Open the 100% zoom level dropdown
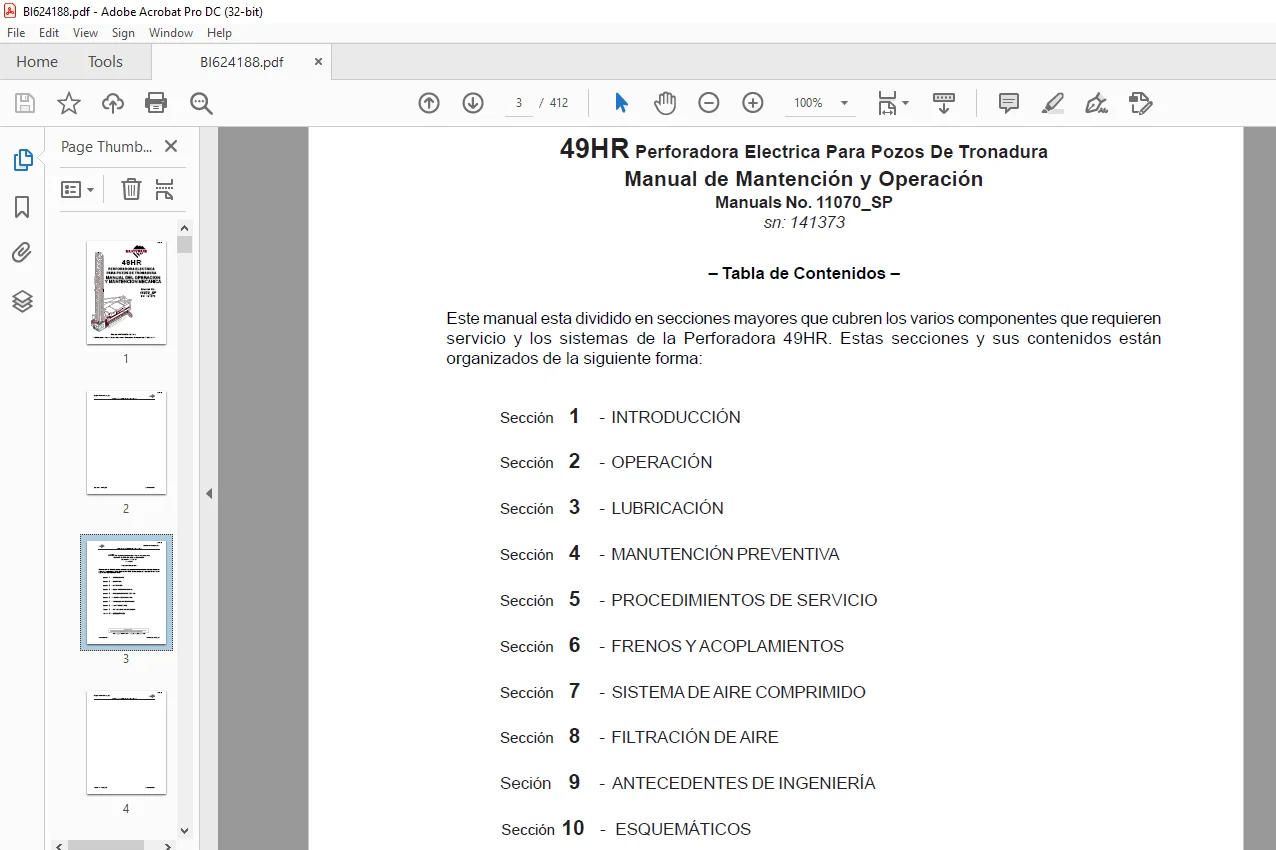1276x850 pixels. click(x=822, y=103)
